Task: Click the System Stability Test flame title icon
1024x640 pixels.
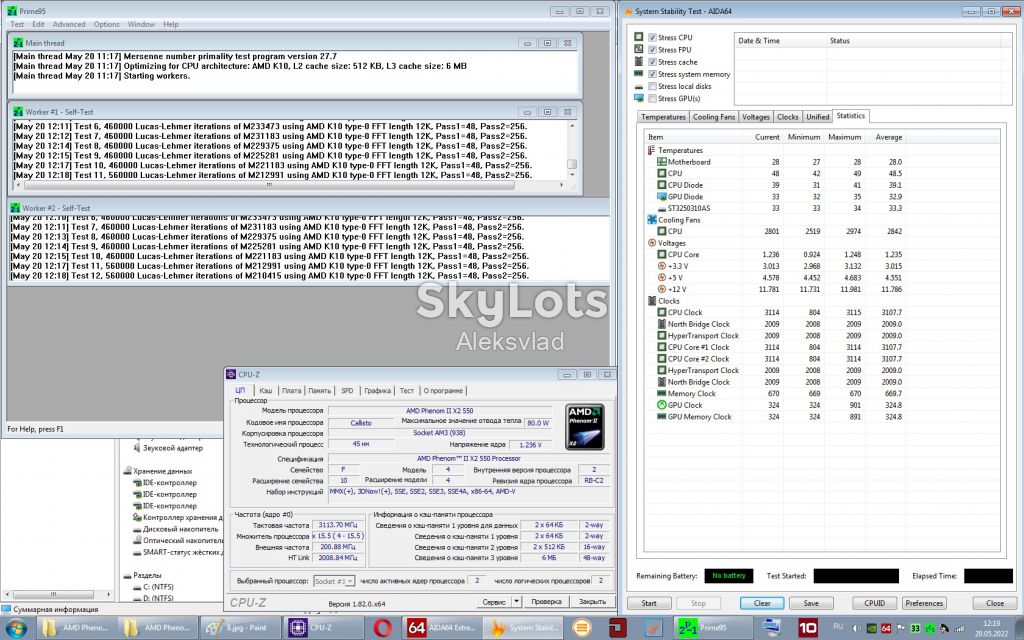Action: (629, 11)
